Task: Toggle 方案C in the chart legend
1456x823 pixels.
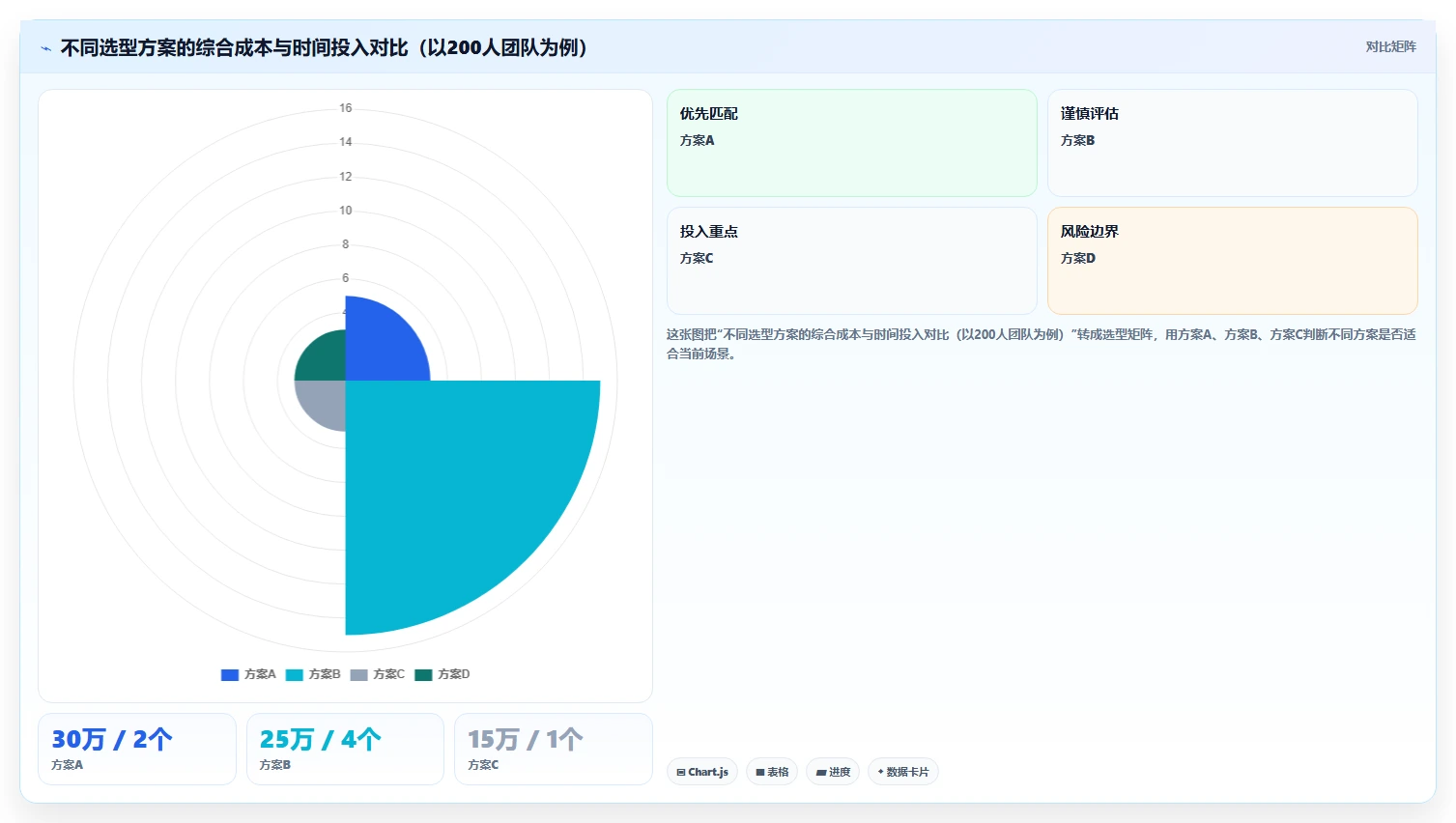Action: point(377,674)
